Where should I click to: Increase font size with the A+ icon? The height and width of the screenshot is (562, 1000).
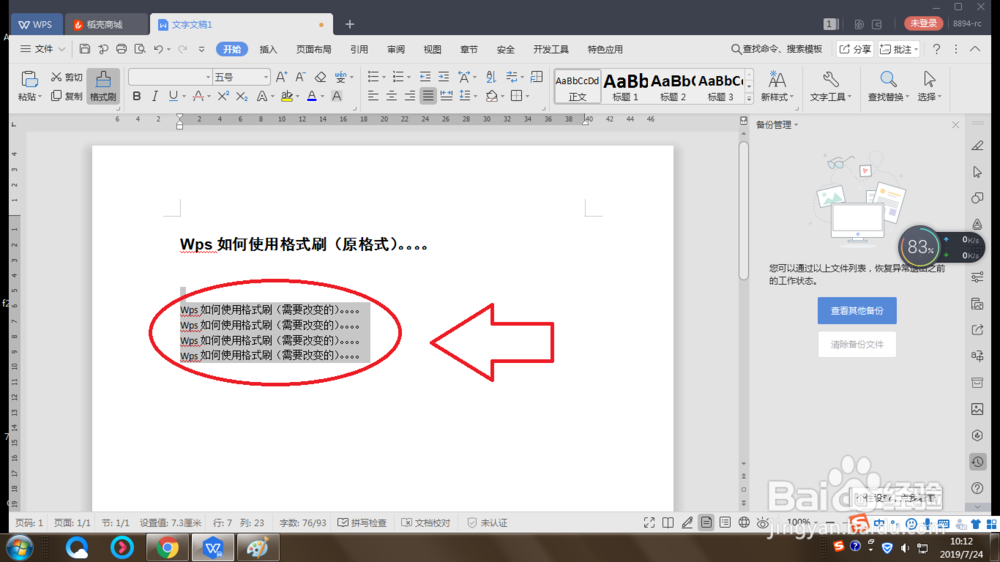281,77
